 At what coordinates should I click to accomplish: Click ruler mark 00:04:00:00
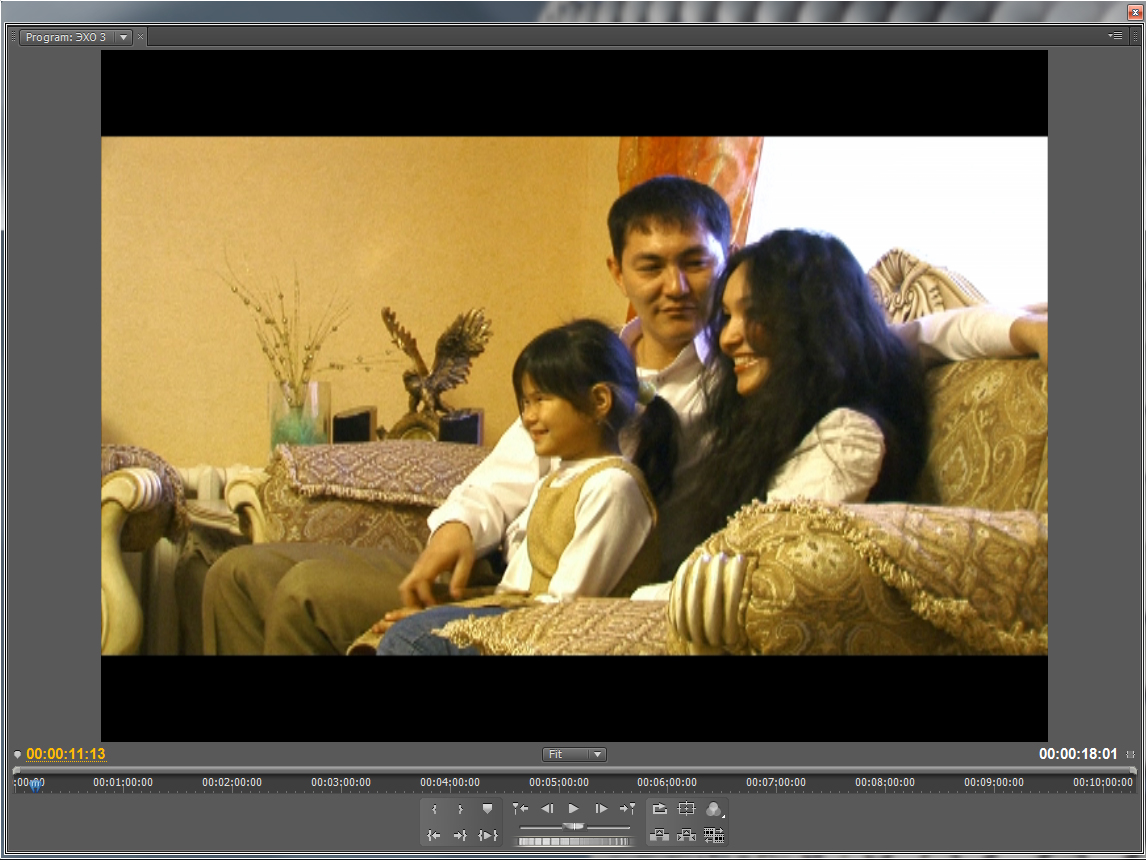coord(449,782)
